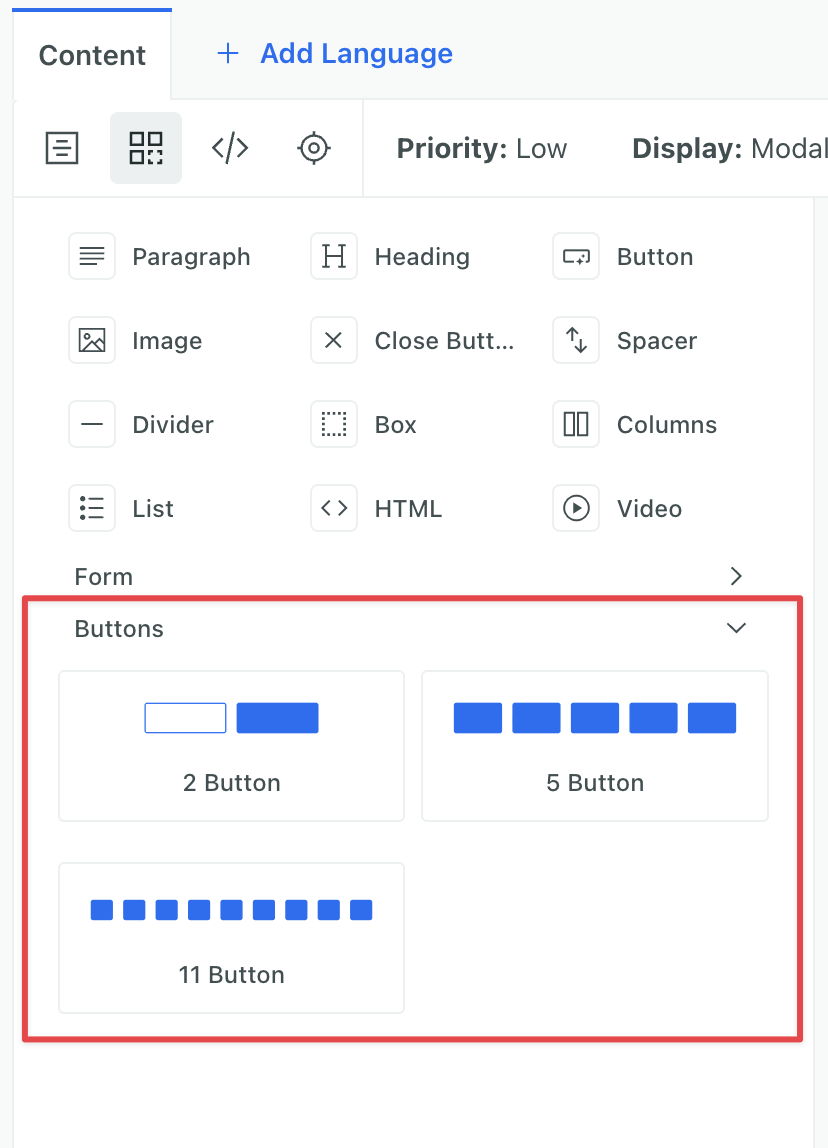Image resolution: width=828 pixels, height=1148 pixels.
Task: Select the targeting settings icon
Action: tap(313, 147)
